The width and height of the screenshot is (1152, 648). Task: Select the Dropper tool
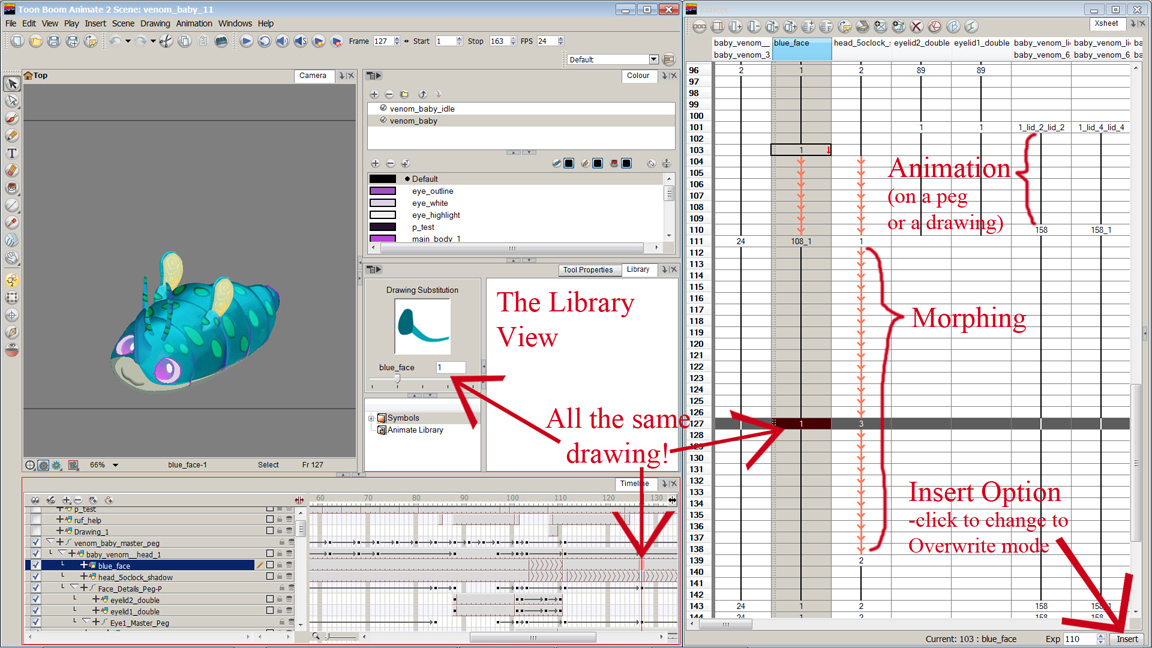[12, 223]
